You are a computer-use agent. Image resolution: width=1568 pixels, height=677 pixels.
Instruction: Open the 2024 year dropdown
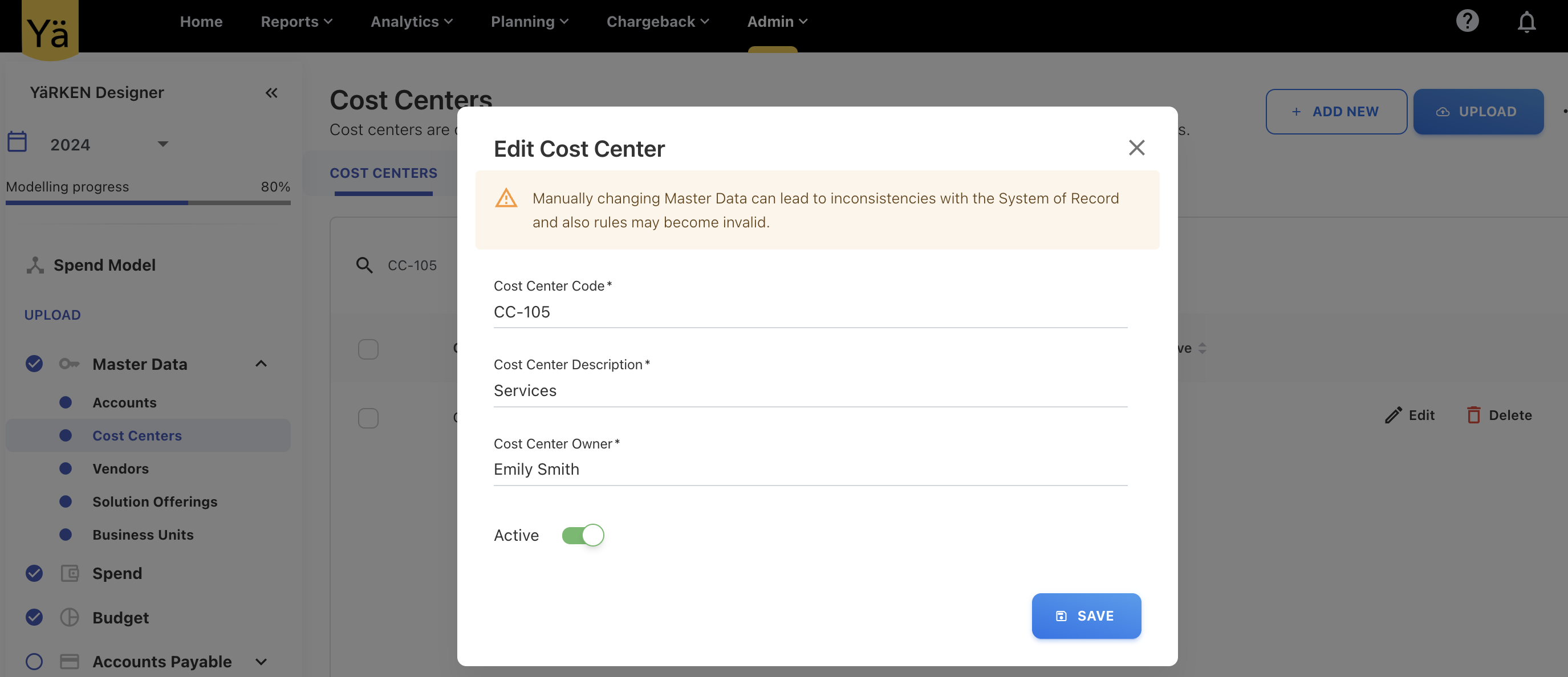[x=163, y=144]
